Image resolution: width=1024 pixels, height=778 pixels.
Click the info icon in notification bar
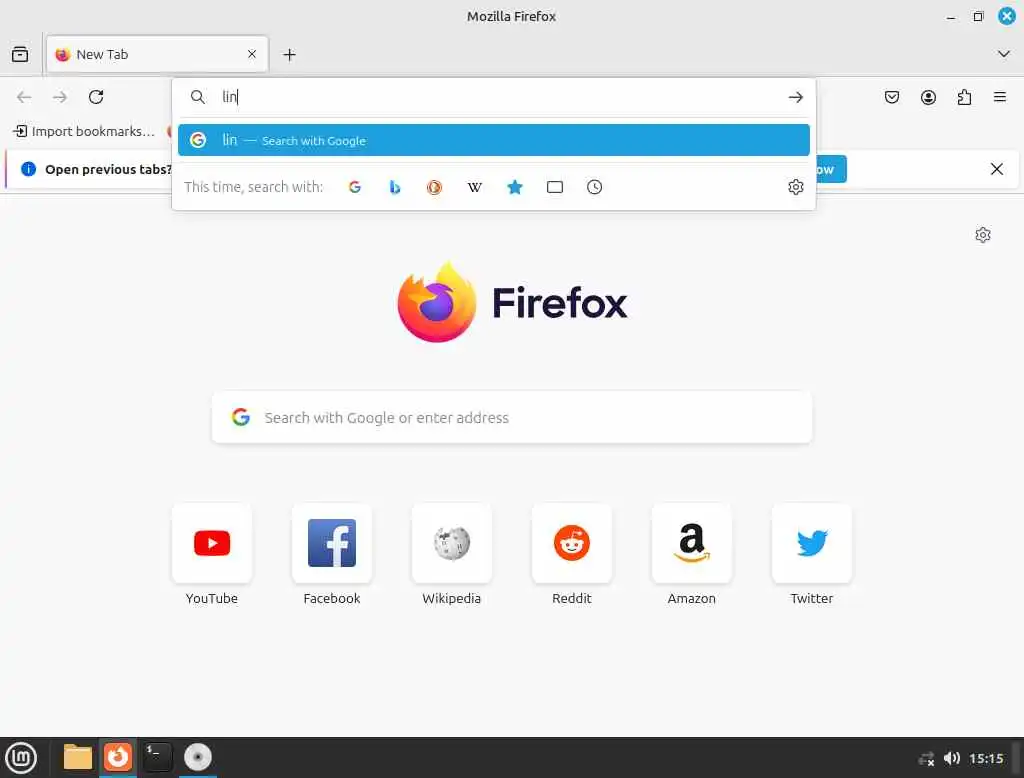(28, 169)
